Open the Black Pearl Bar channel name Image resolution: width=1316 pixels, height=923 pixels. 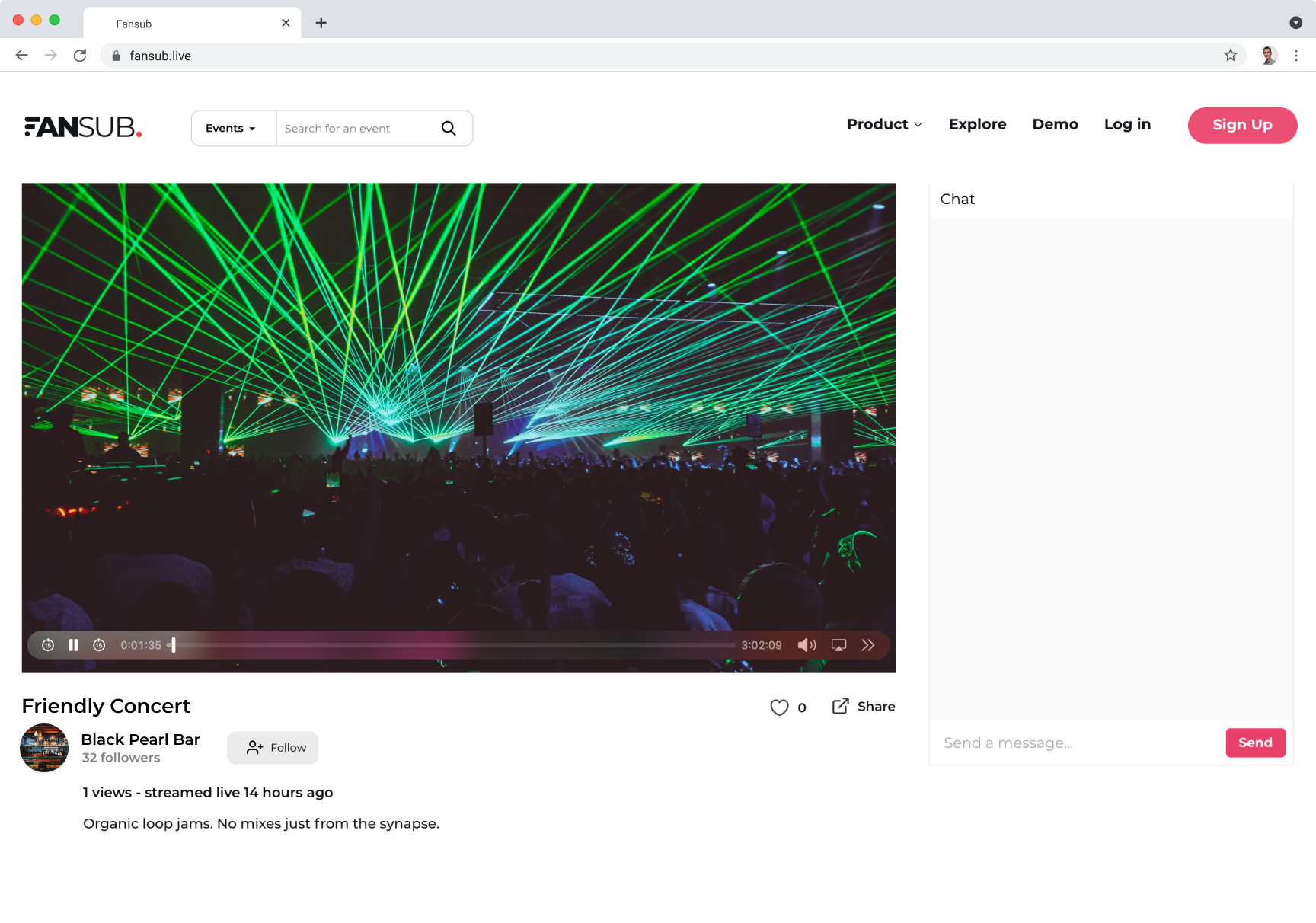pyautogui.click(x=140, y=739)
